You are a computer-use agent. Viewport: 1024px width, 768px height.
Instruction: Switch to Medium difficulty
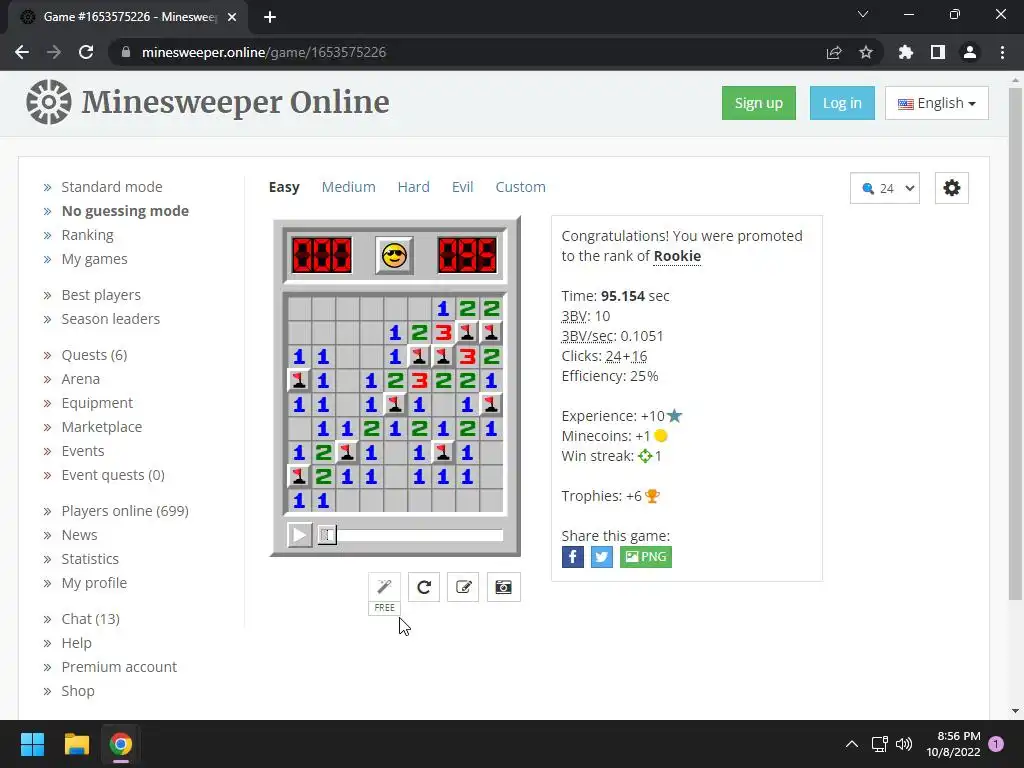pyautogui.click(x=349, y=187)
